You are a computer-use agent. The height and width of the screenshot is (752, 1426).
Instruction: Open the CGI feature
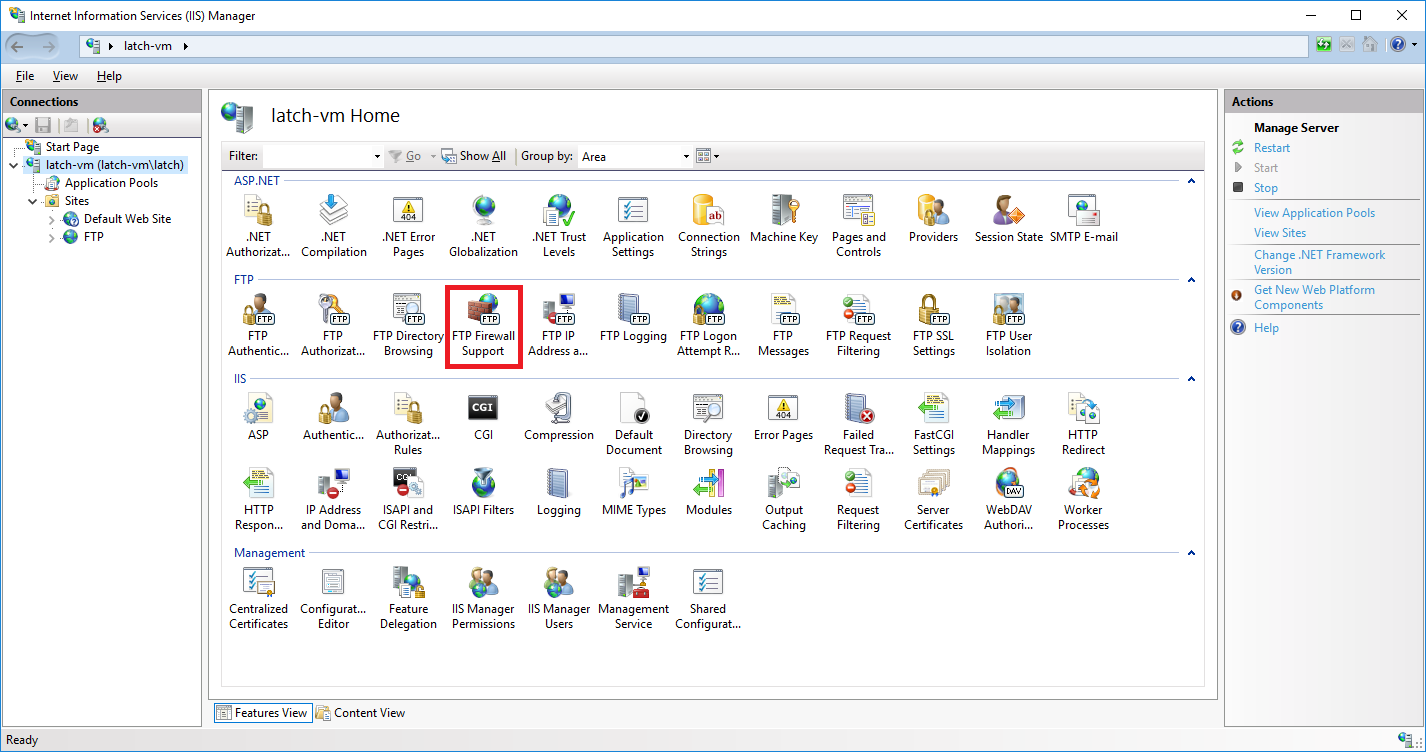pyautogui.click(x=483, y=417)
